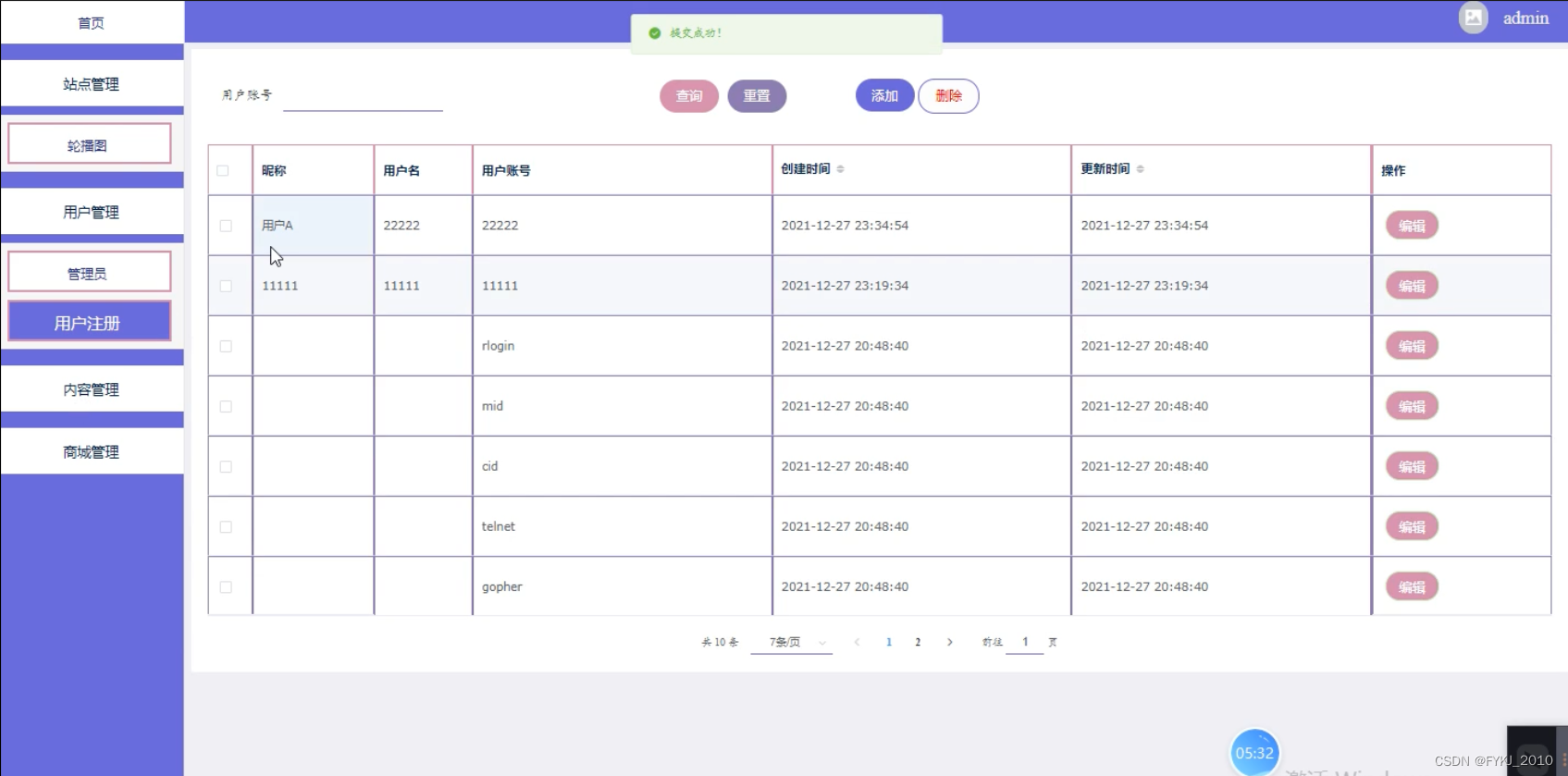
Task: Edit the rlogin account row
Action: click(x=1412, y=346)
